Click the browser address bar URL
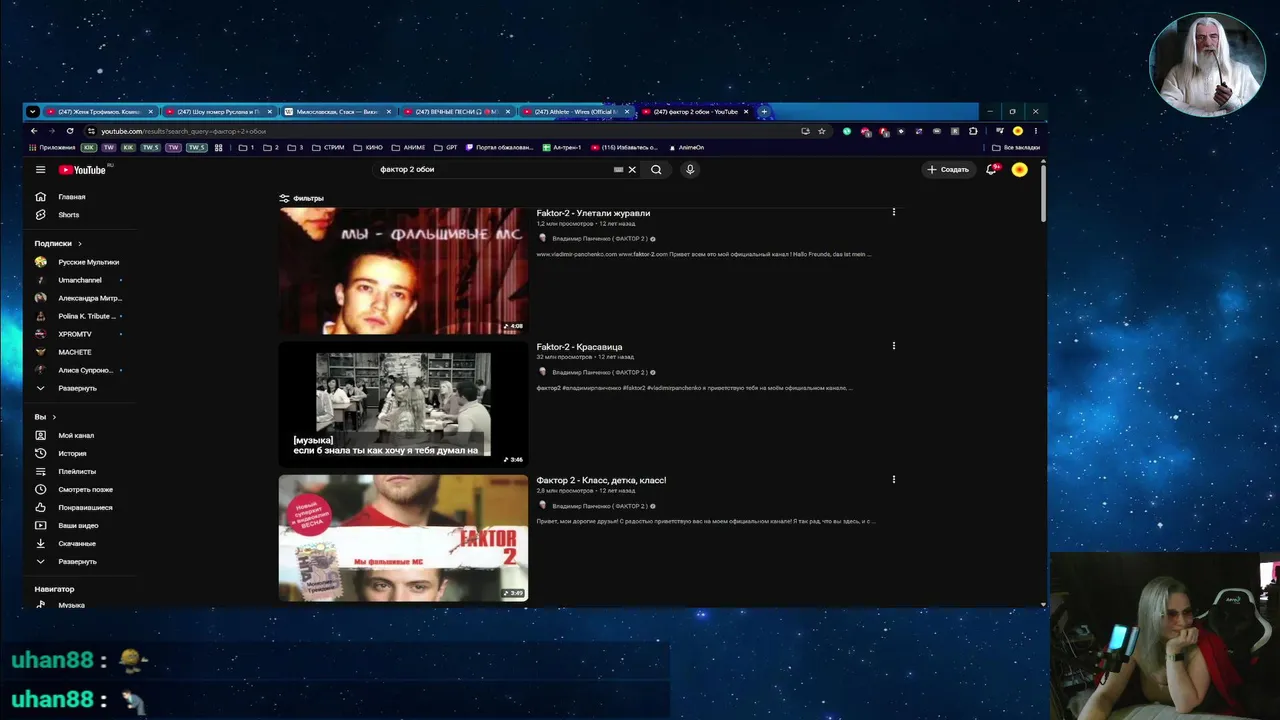Screen dimensions: 1280x720 (184, 131)
